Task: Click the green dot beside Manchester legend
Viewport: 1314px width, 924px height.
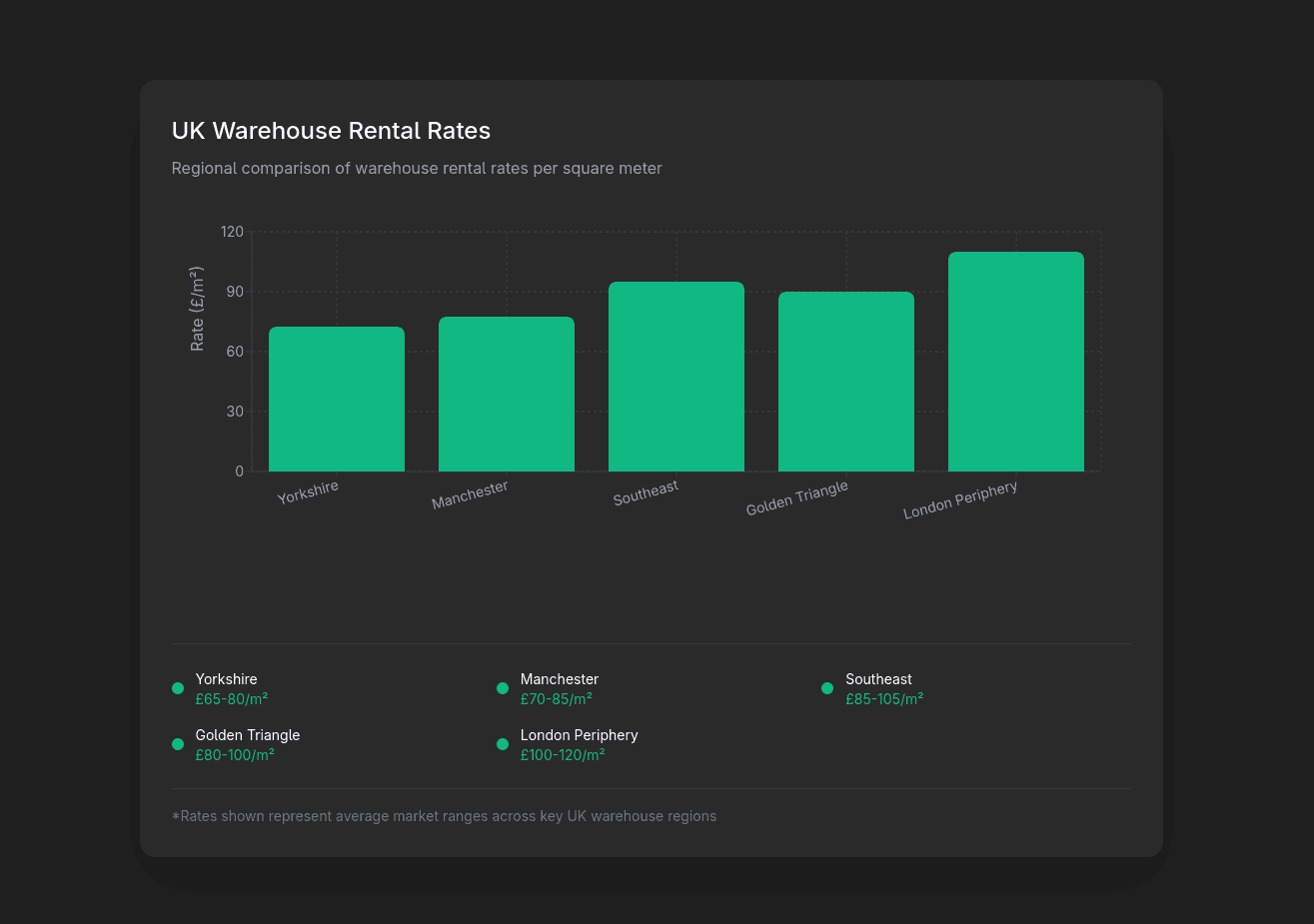Action: point(503,688)
